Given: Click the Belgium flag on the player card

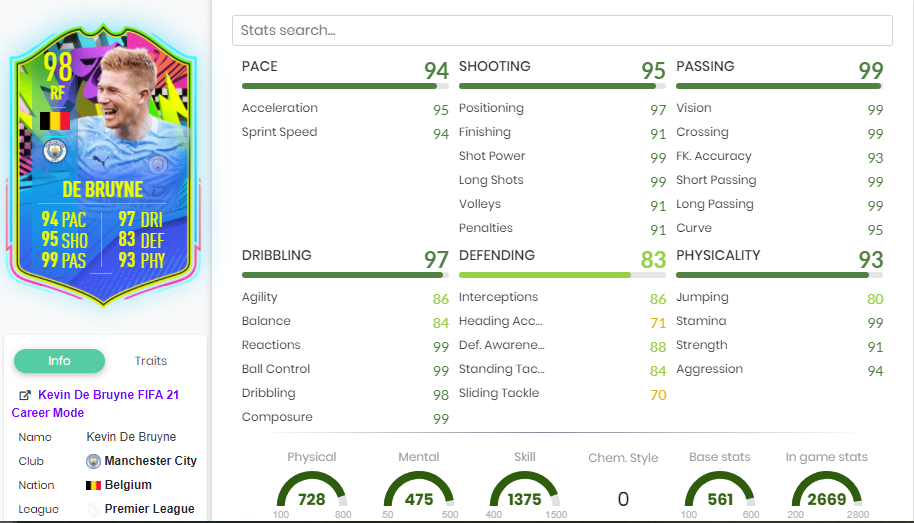Looking at the screenshot, I should 55,121.
